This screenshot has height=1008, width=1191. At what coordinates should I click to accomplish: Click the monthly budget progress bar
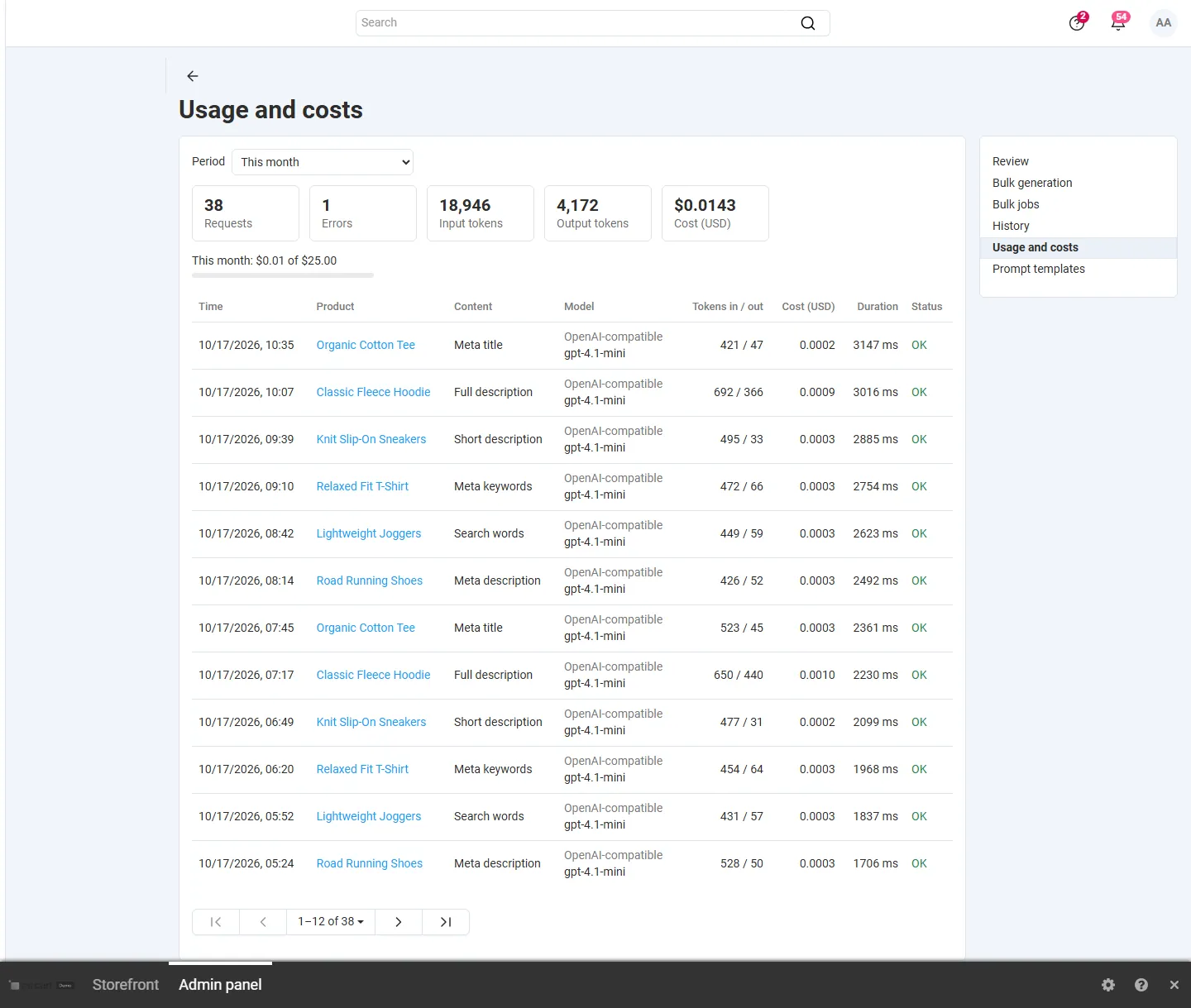[x=283, y=275]
